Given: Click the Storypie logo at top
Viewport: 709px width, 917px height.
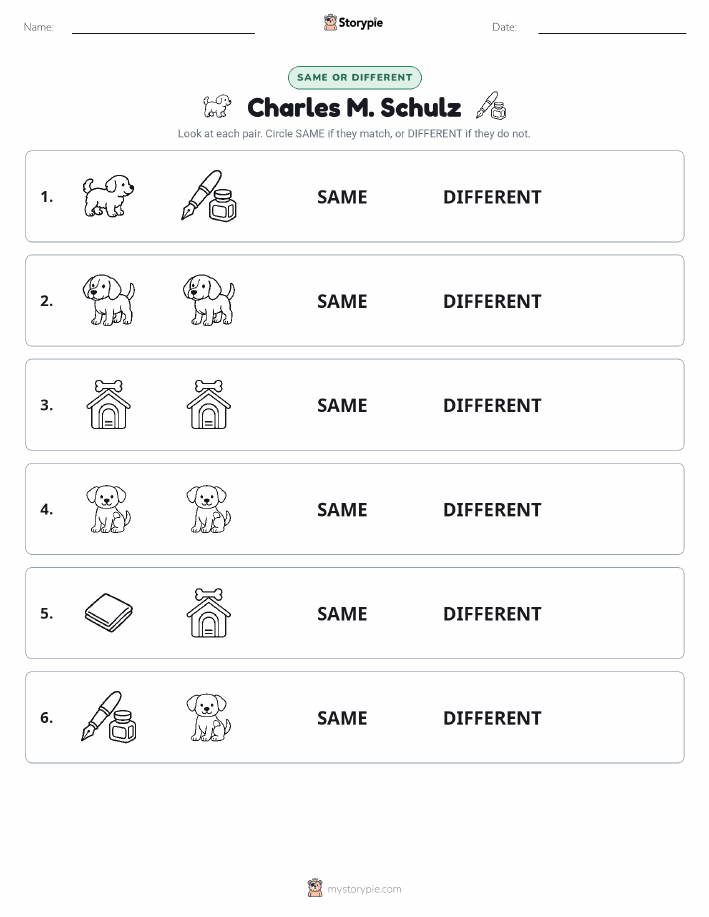Looking at the screenshot, I should click(353, 23).
